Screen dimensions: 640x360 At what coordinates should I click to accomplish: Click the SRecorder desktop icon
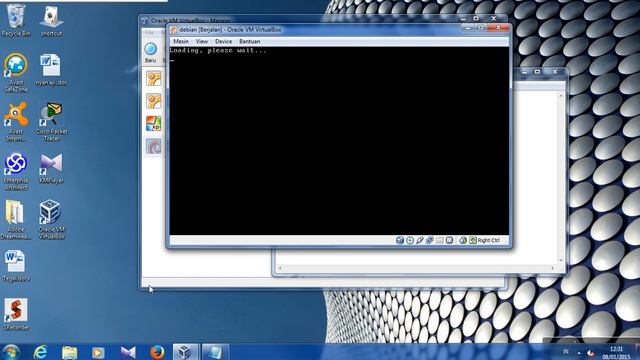(16, 314)
